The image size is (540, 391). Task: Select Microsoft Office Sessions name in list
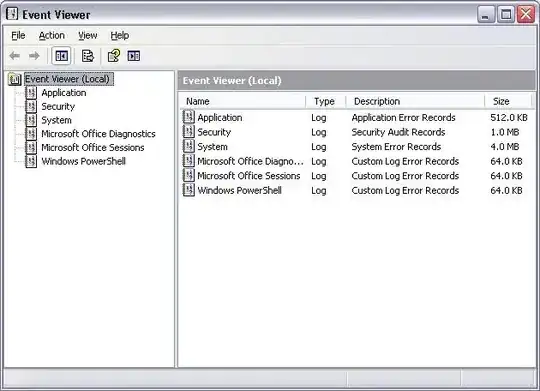click(x=249, y=176)
